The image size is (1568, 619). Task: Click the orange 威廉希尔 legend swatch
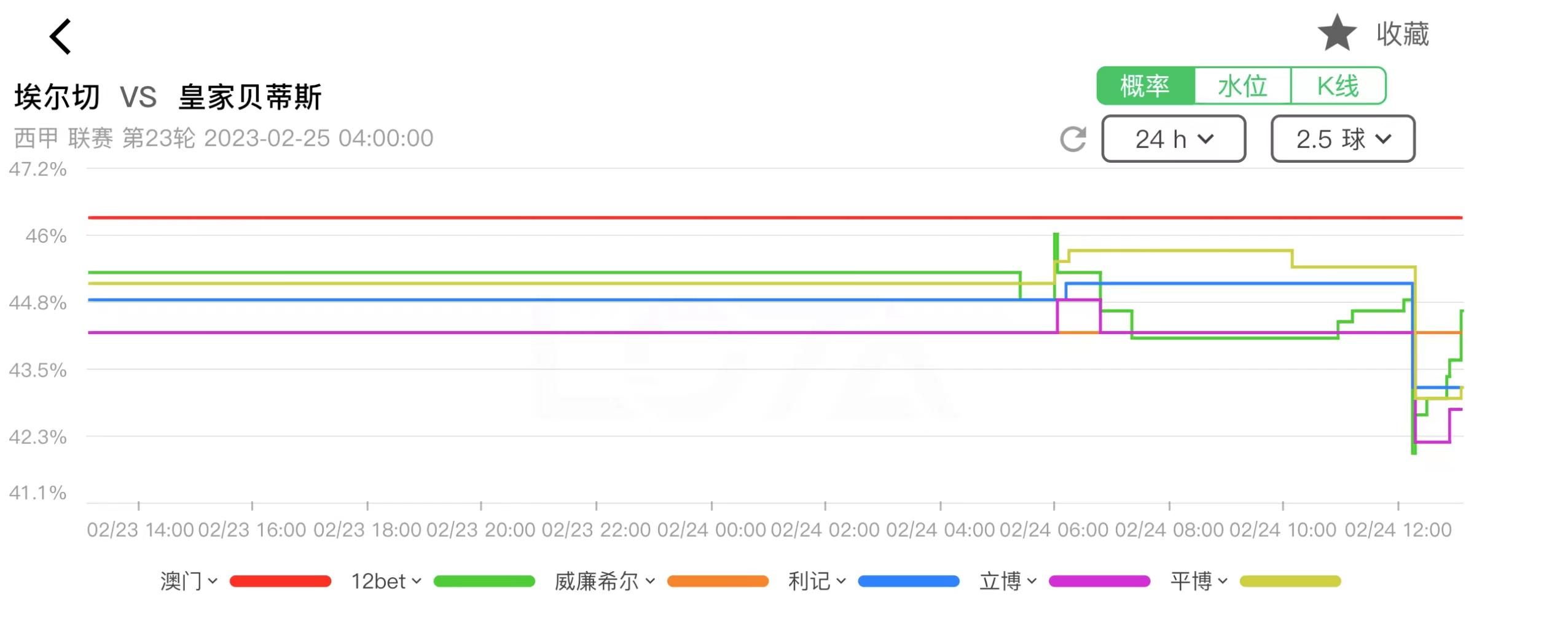(x=718, y=582)
